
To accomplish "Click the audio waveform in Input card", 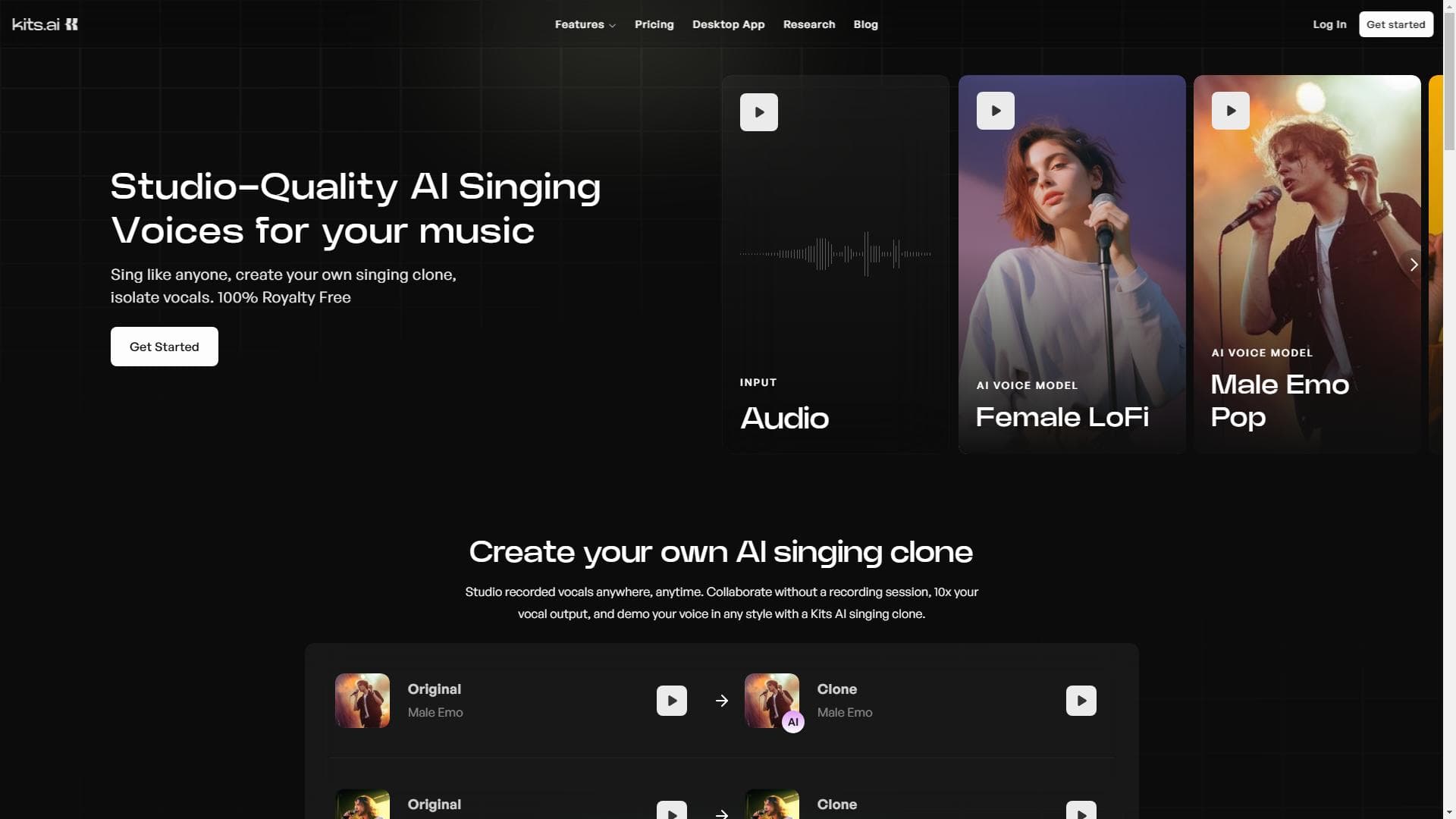I will [835, 254].
